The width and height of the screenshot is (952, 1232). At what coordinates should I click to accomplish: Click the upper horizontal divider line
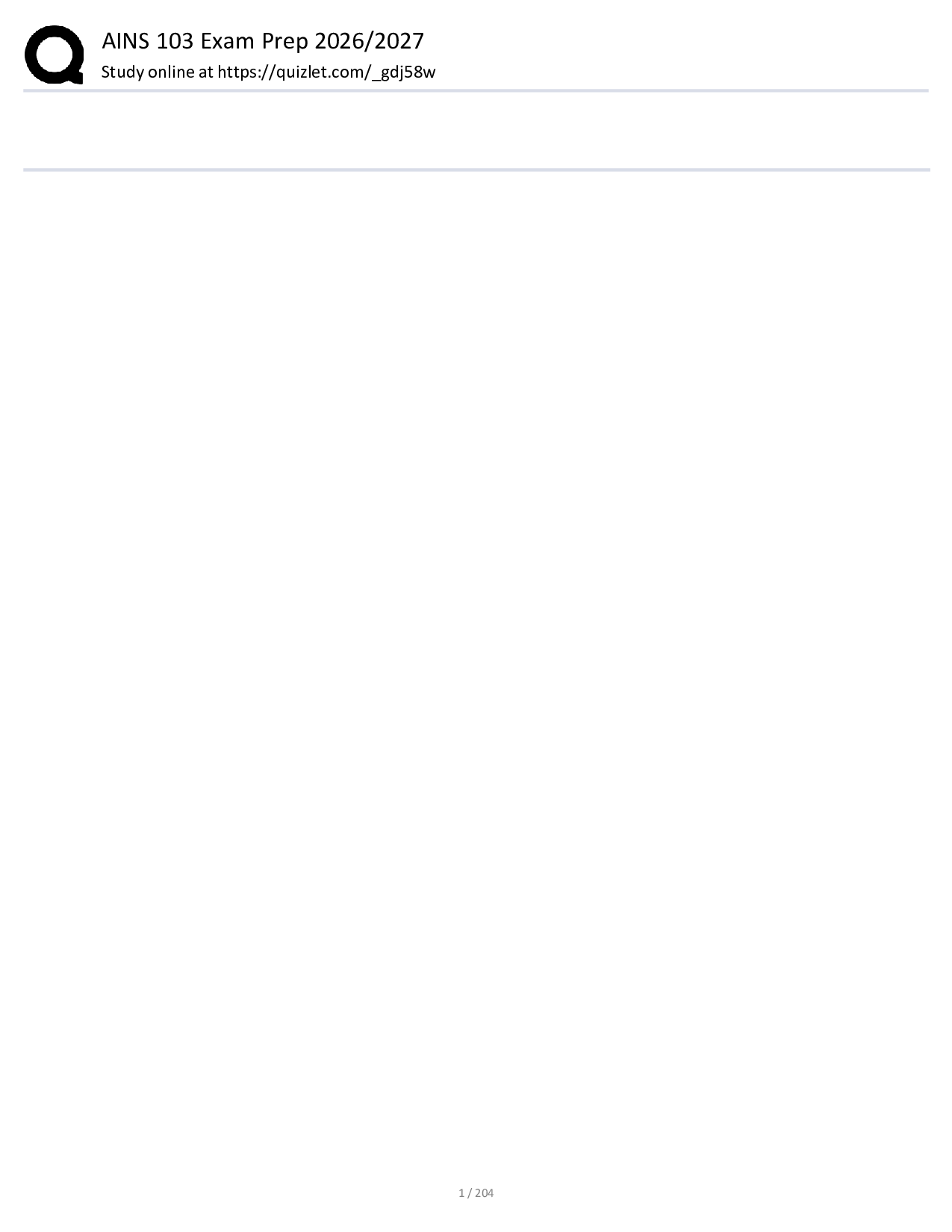tap(476, 90)
